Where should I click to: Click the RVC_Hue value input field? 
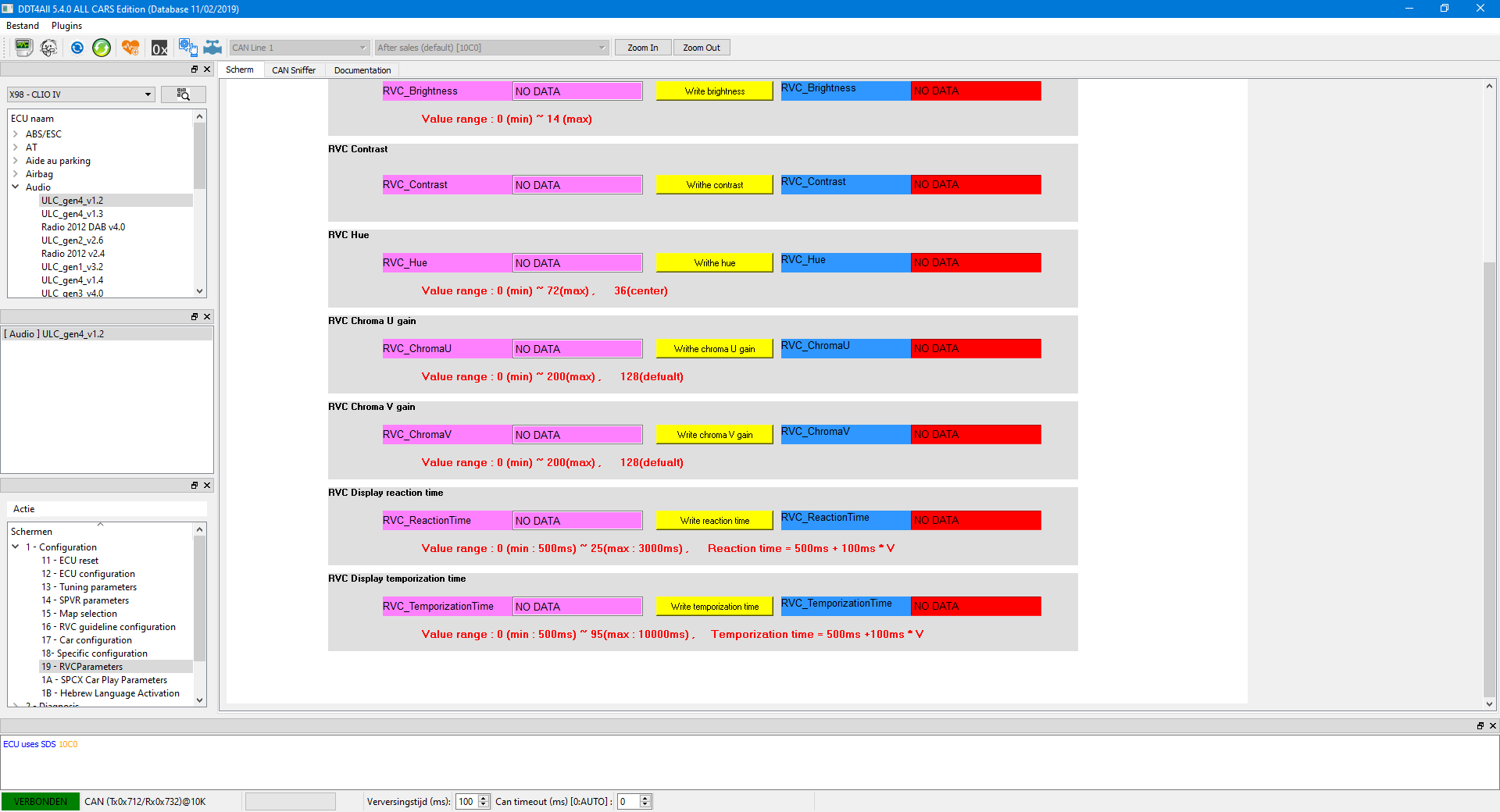577,263
